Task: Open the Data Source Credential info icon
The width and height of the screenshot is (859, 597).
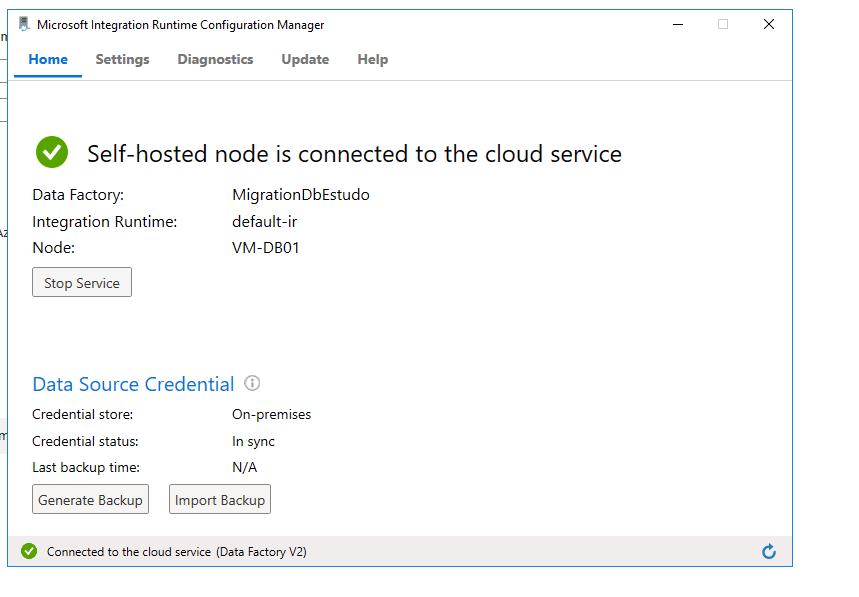Action: point(252,384)
